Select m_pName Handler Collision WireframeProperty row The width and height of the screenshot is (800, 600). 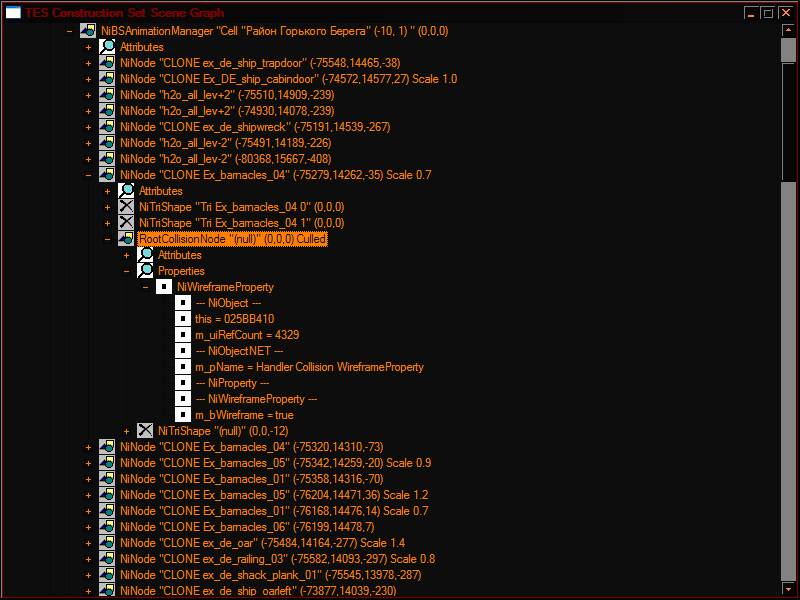309,367
